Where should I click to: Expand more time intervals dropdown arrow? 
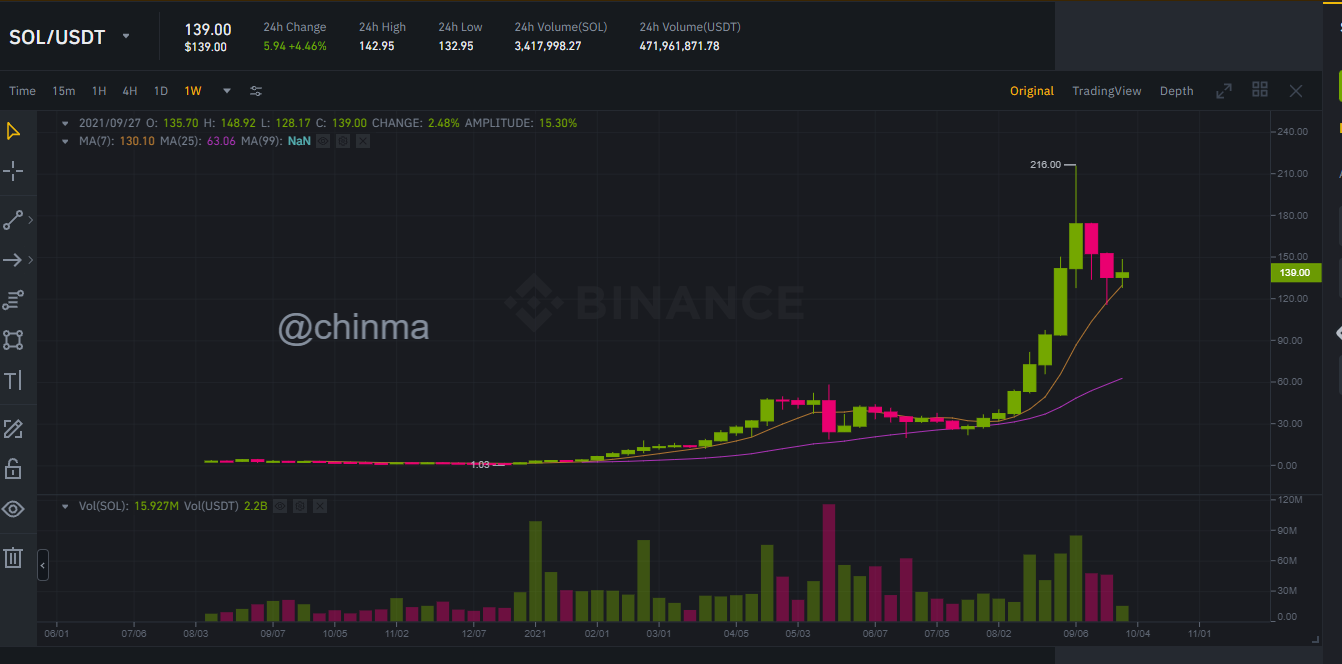(227, 91)
